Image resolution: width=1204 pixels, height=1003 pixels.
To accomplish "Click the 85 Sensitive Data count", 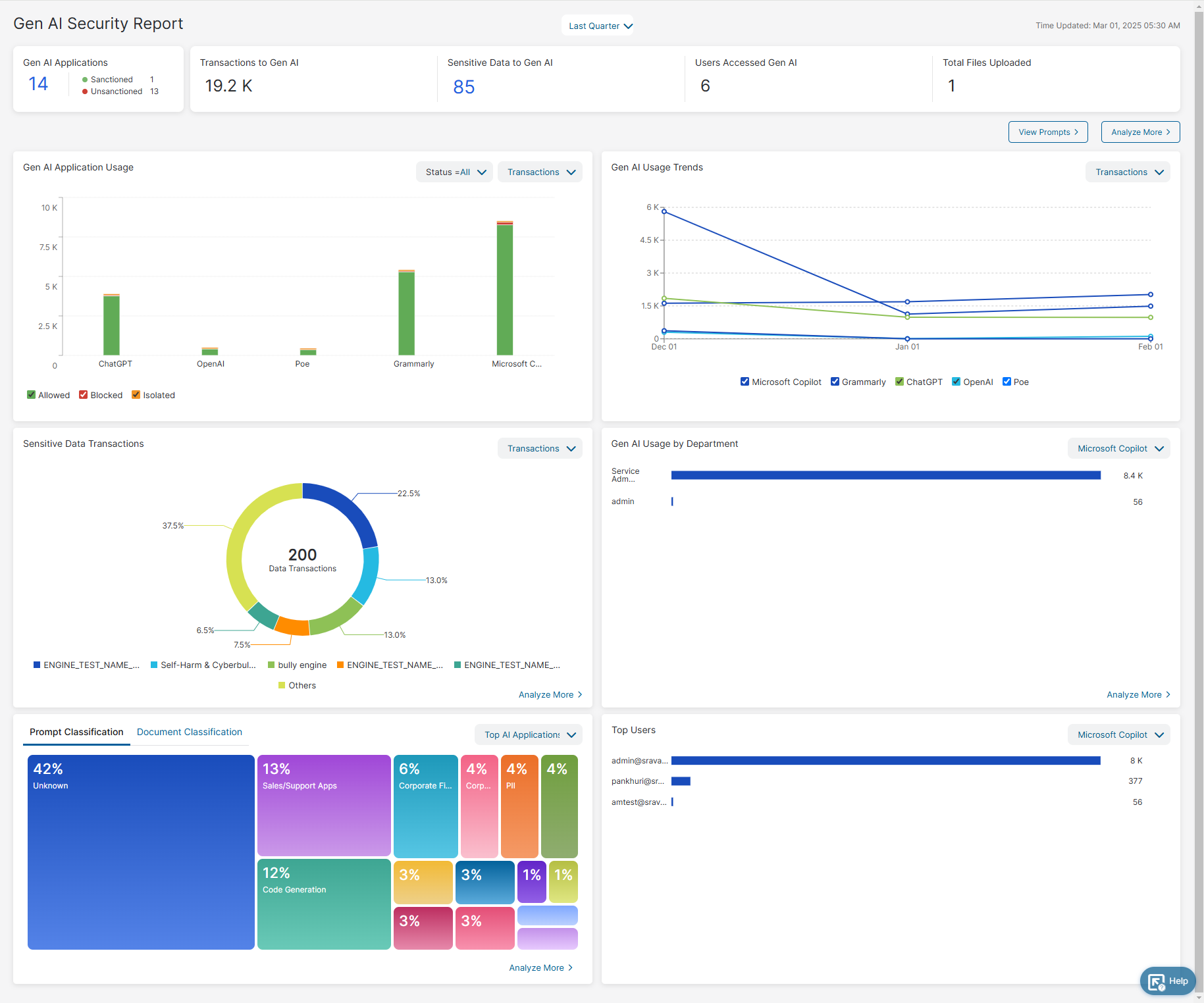I will [464, 86].
